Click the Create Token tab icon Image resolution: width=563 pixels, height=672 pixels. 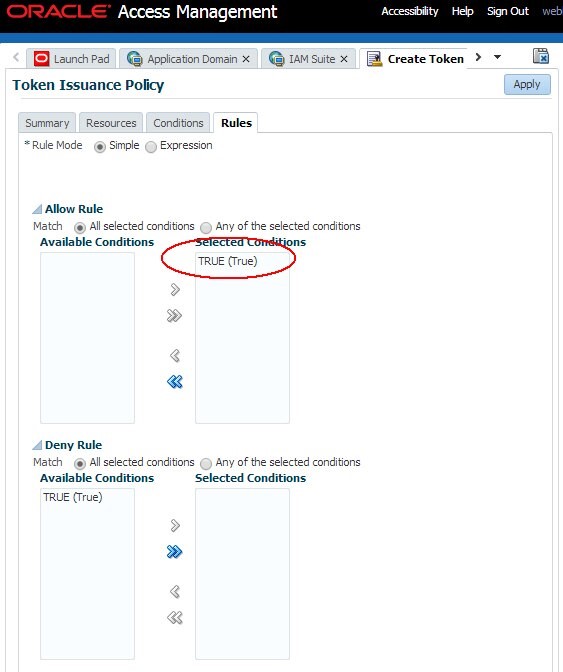[x=374, y=59]
